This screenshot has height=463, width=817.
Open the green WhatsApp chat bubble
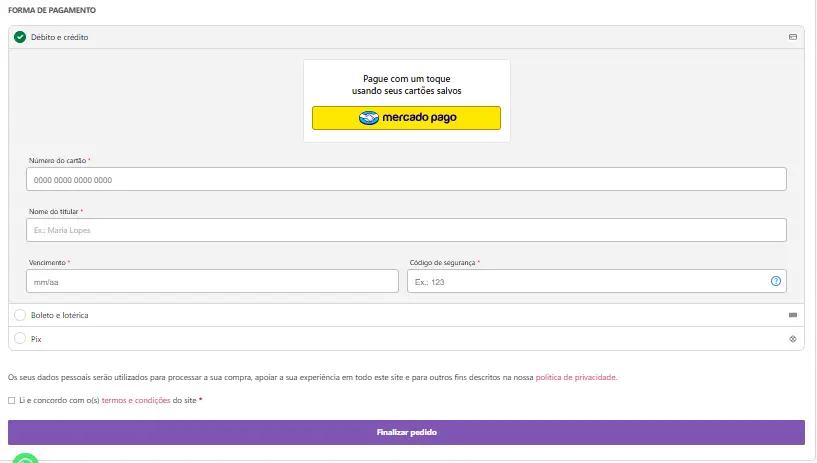point(25,459)
